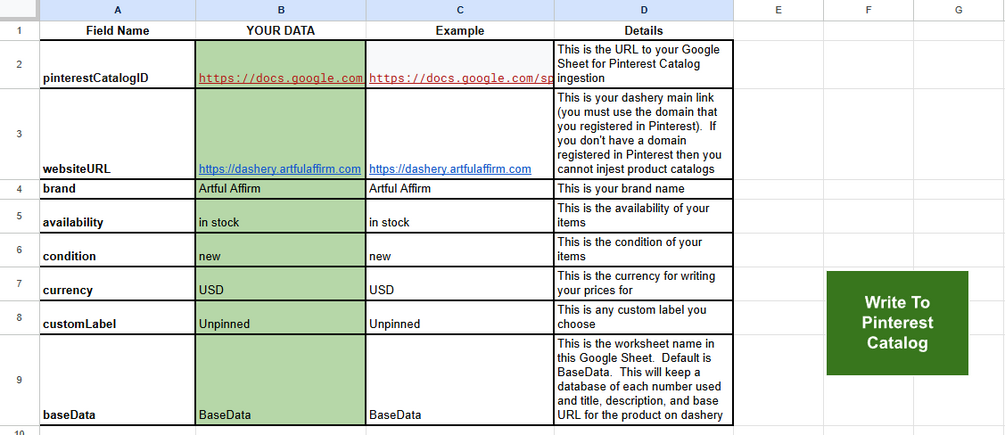Select 'new' in Example column
Image resolution: width=1005 pixels, height=435 pixels.
tap(460, 250)
